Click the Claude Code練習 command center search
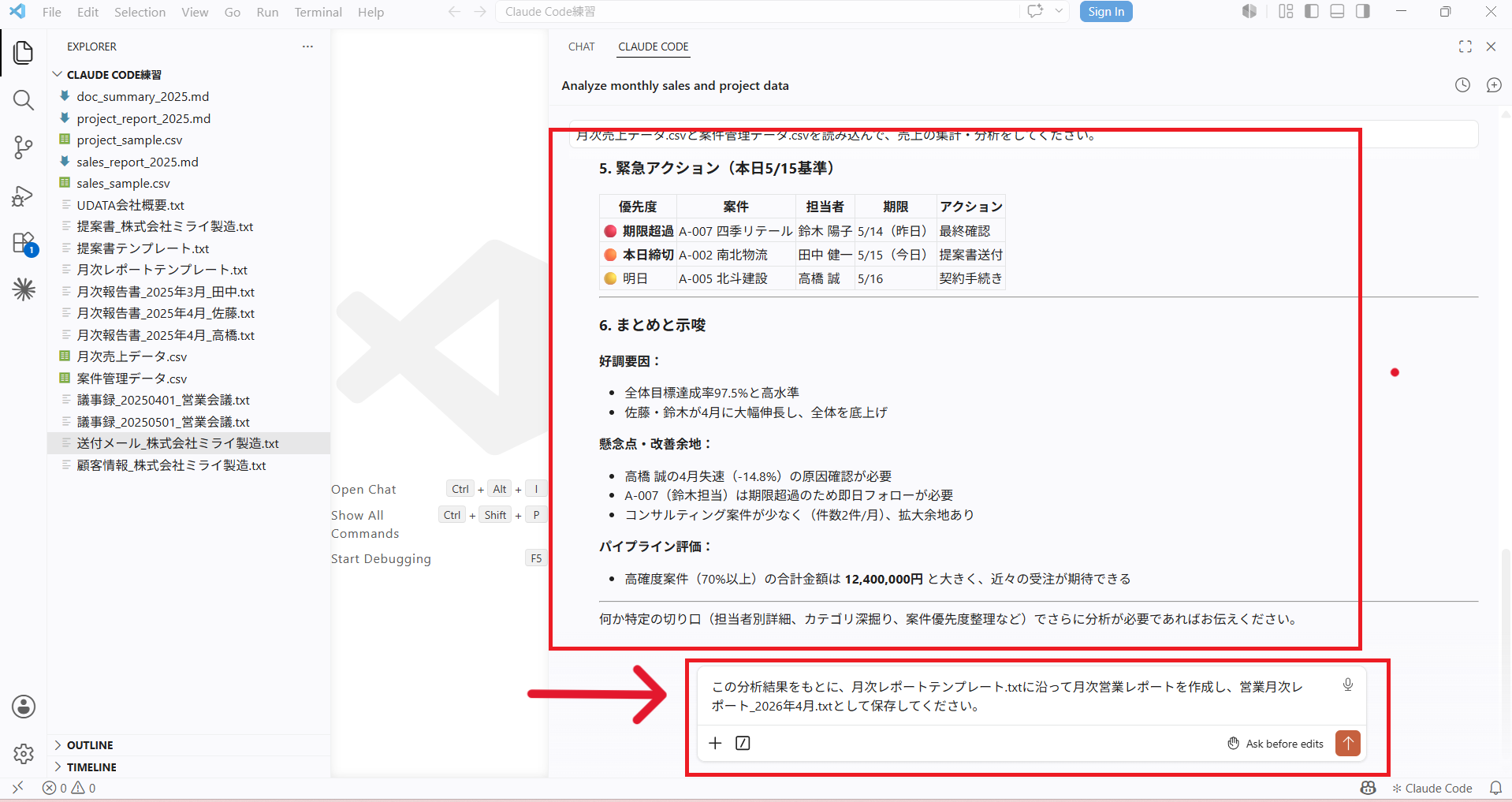 click(757, 12)
